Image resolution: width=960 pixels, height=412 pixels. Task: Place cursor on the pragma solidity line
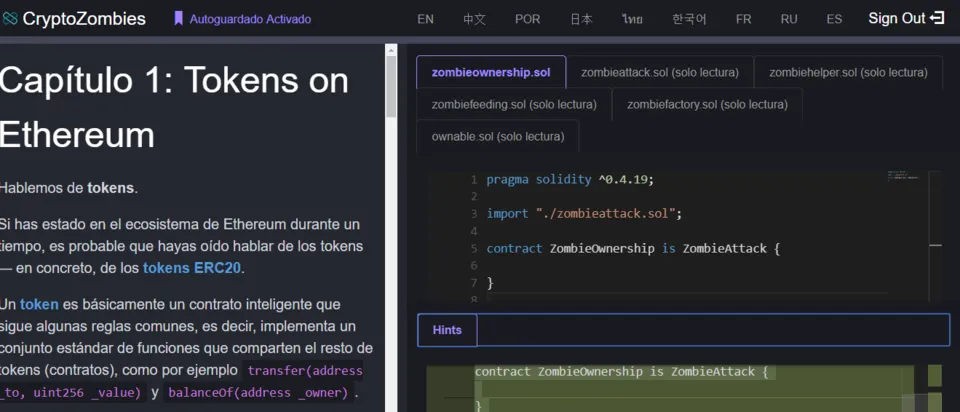[x=570, y=179]
